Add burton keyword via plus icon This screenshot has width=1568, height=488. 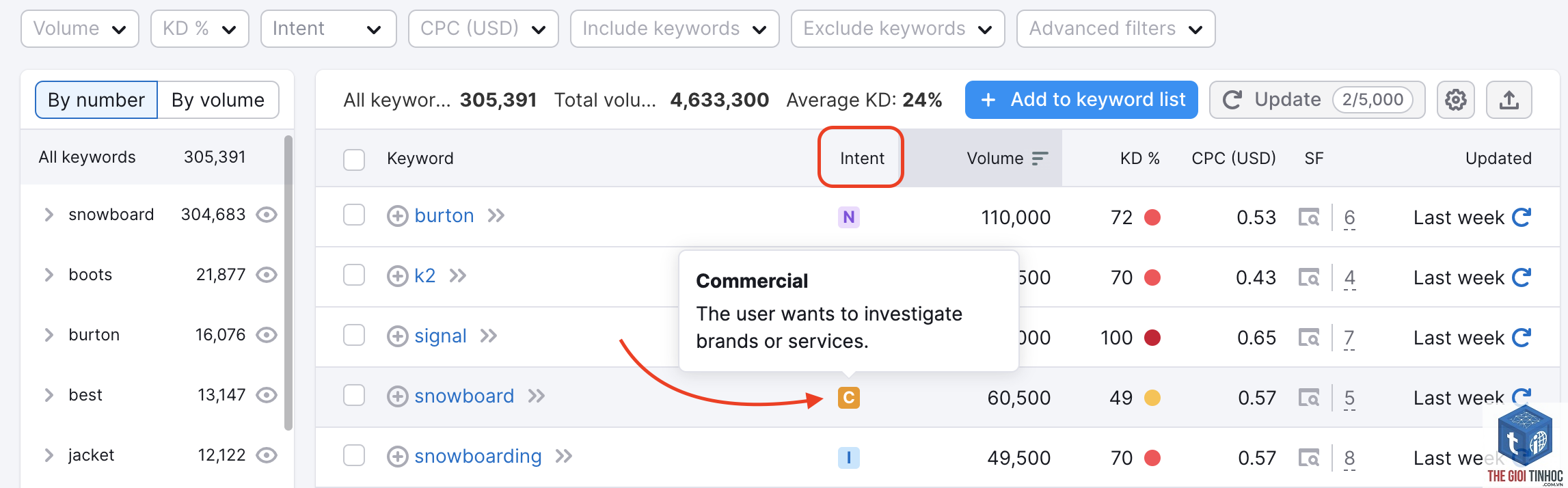pyautogui.click(x=397, y=216)
